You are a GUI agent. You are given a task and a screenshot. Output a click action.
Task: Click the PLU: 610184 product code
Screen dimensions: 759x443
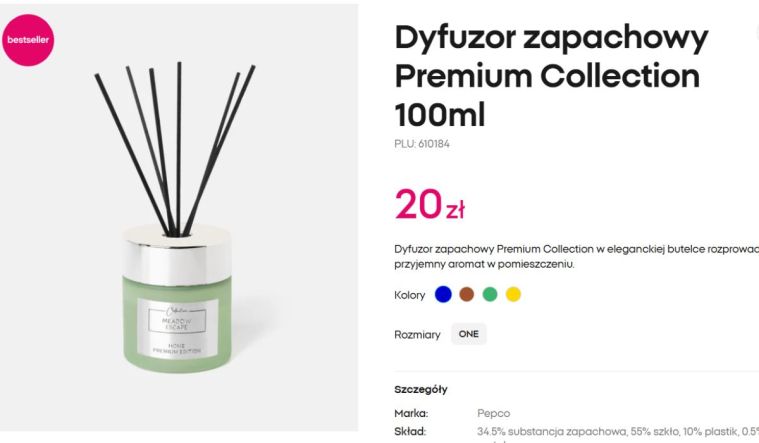pyautogui.click(x=422, y=144)
